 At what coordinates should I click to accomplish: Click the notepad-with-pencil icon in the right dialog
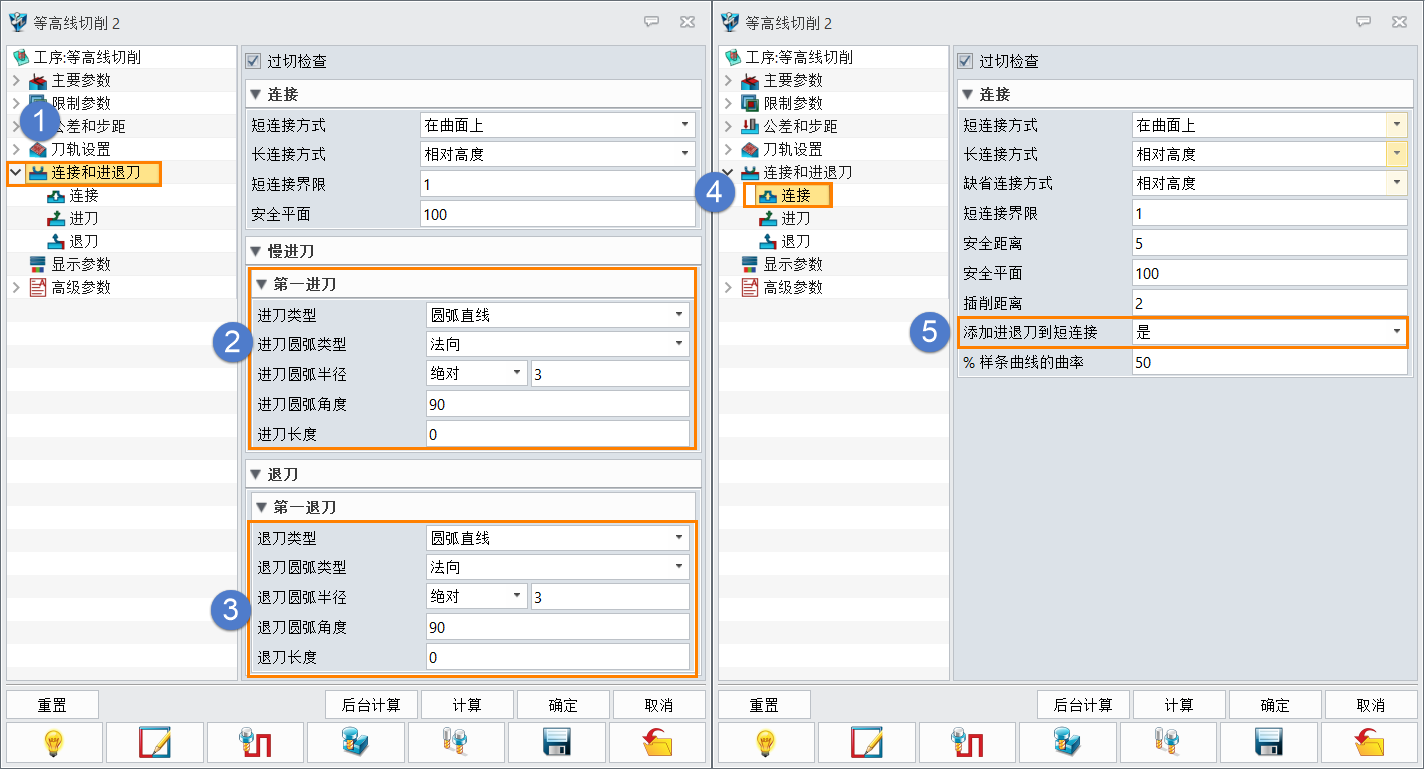coord(866,743)
